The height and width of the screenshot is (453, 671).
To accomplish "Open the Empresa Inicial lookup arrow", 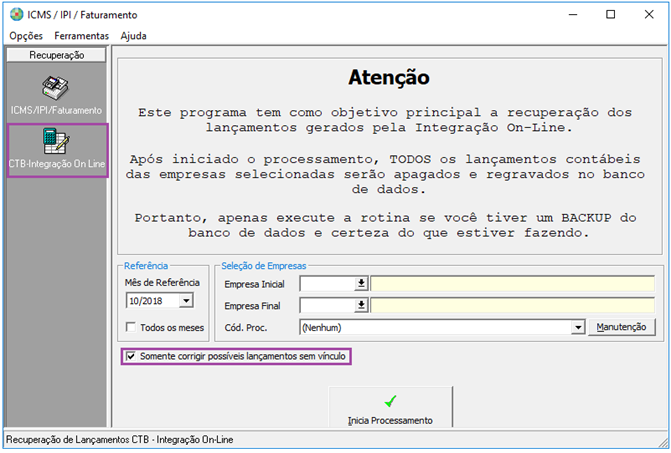I will [x=361, y=284].
